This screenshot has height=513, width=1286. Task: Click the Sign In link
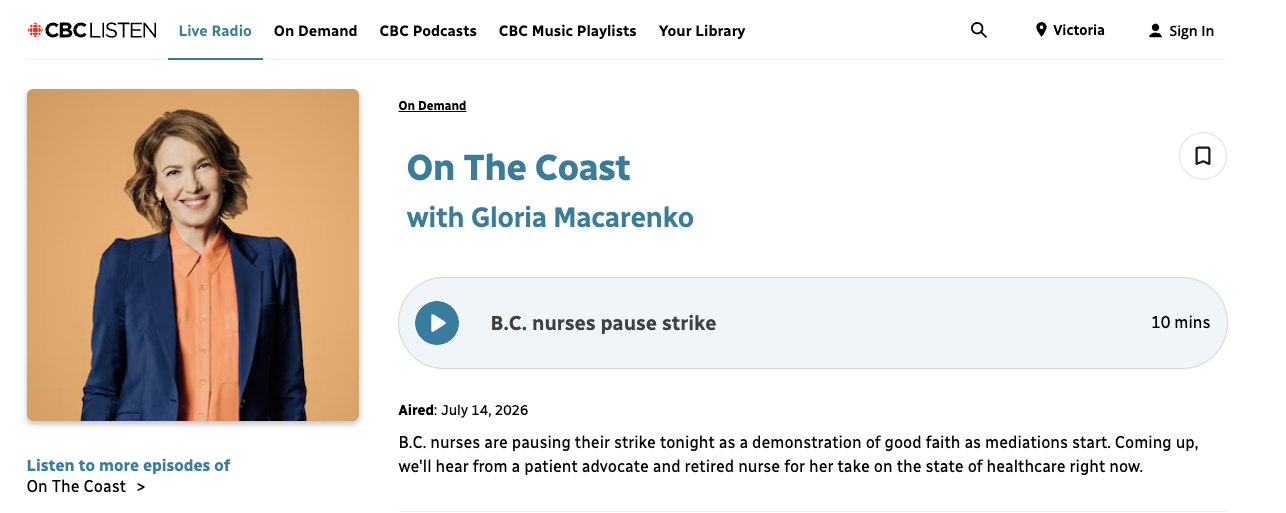pyautogui.click(x=1182, y=31)
